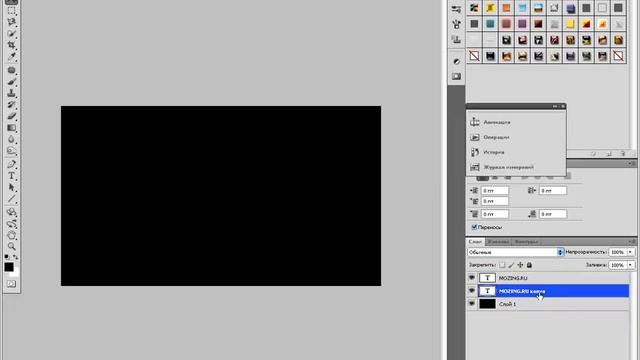This screenshot has height=360, width=640.
Task: Toggle the Переносы hyphenation checkbox
Action: pos(474,227)
